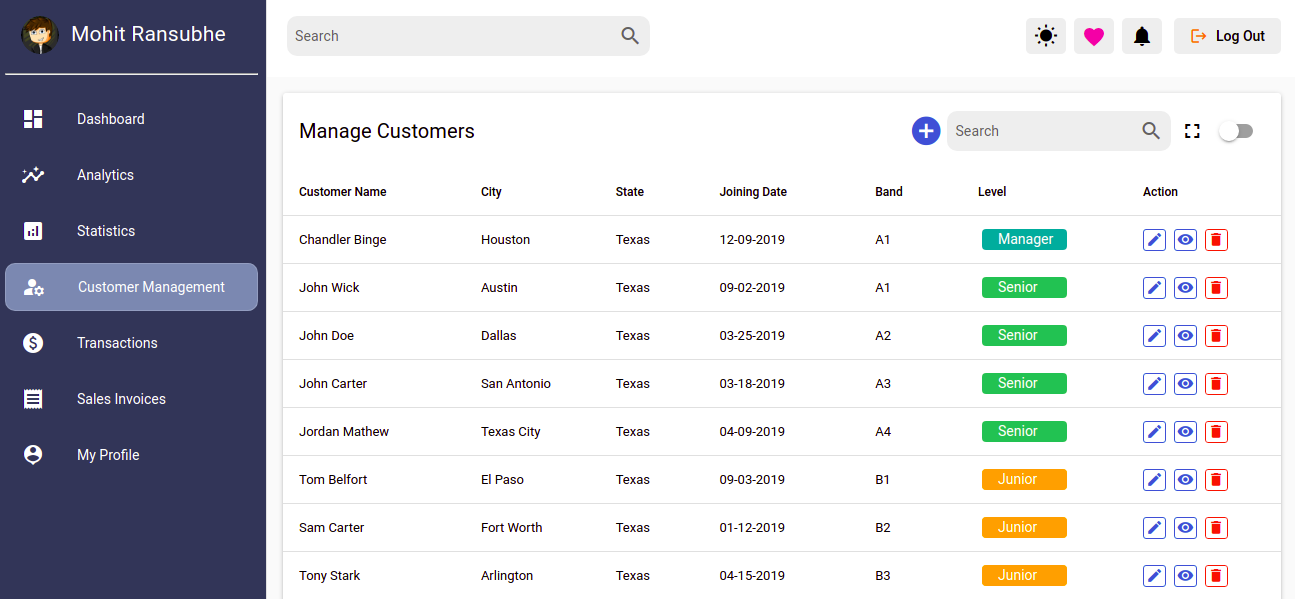Expand table to fullscreen view
Image resolution: width=1295 pixels, height=599 pixels.
point(1192,131)
